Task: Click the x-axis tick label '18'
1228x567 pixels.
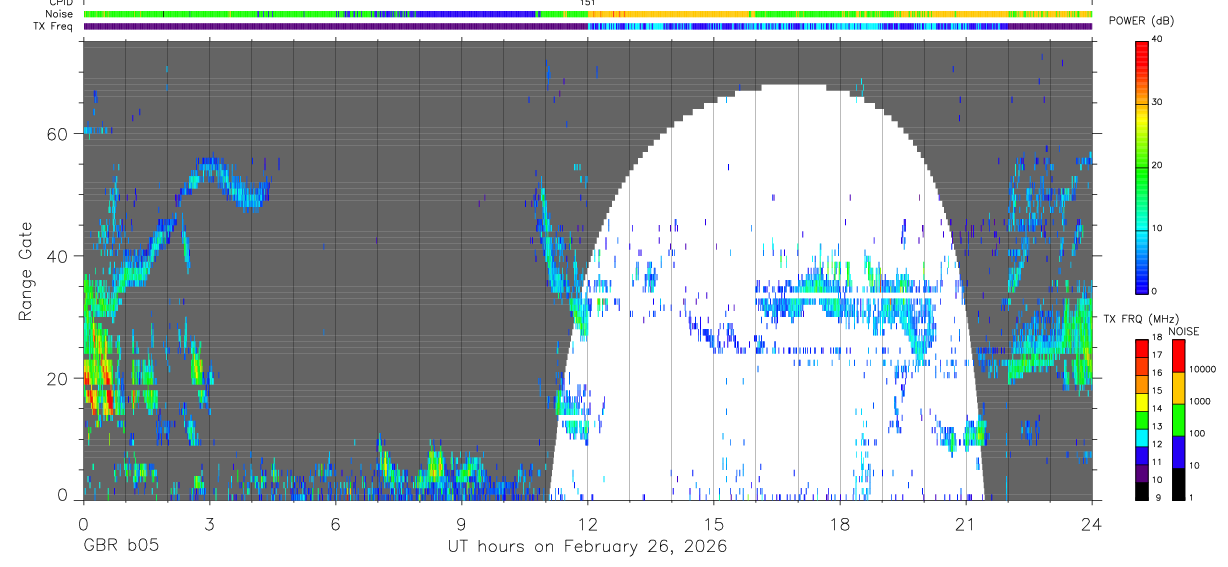Action: point(840,523)
